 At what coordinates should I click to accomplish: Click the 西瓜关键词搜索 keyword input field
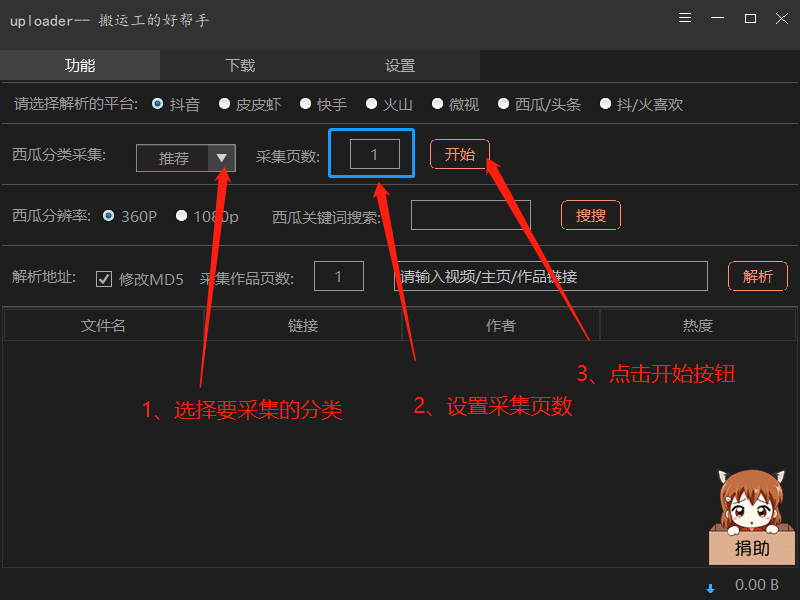click(470, 215)
